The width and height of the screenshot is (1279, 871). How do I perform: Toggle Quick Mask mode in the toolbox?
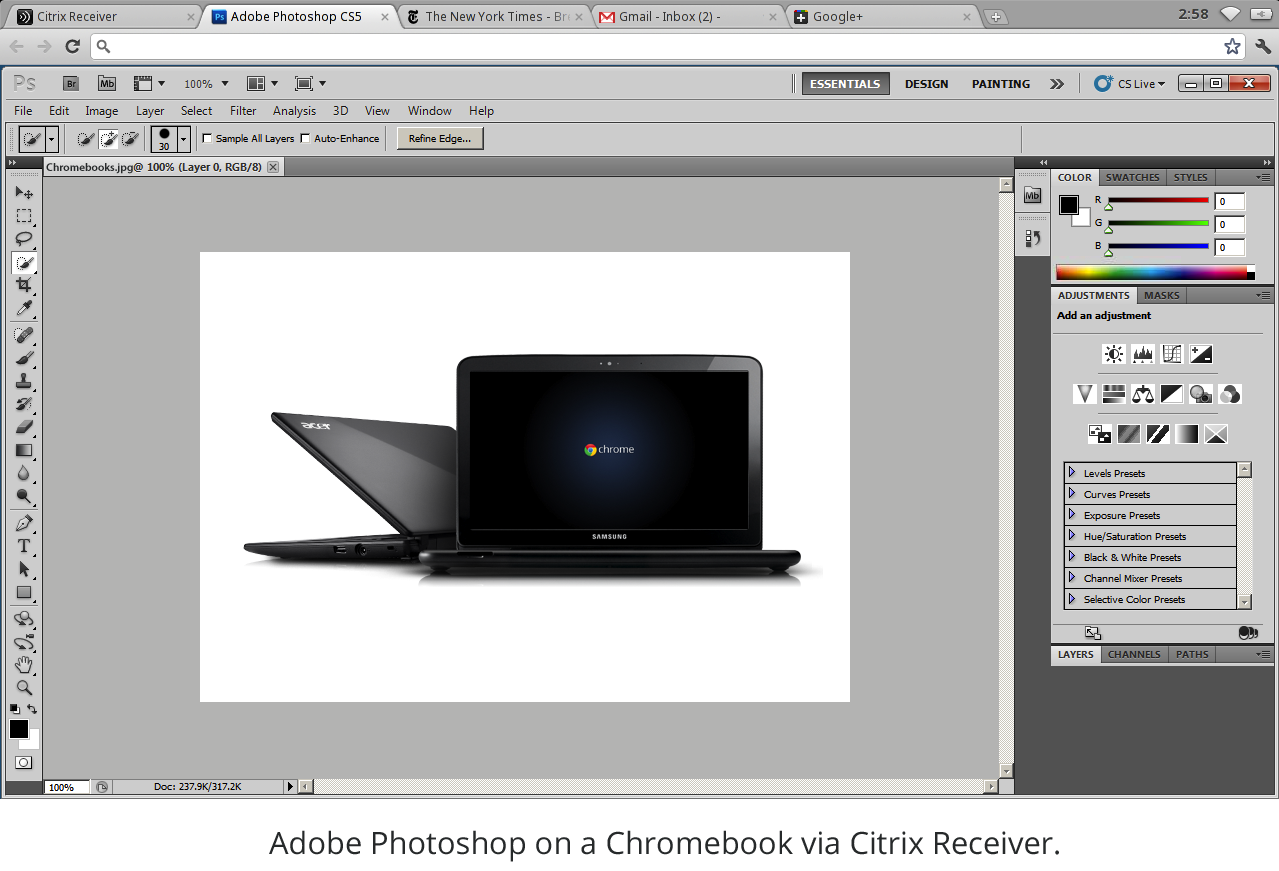point(24,763)
